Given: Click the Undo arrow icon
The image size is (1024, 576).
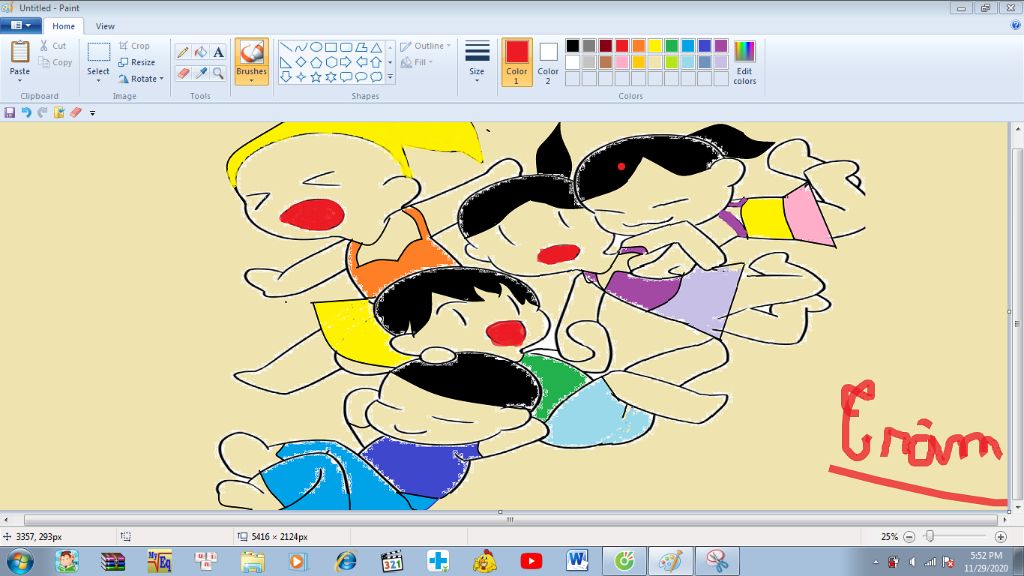Looking at the screenshot, I should pos(26,112).
